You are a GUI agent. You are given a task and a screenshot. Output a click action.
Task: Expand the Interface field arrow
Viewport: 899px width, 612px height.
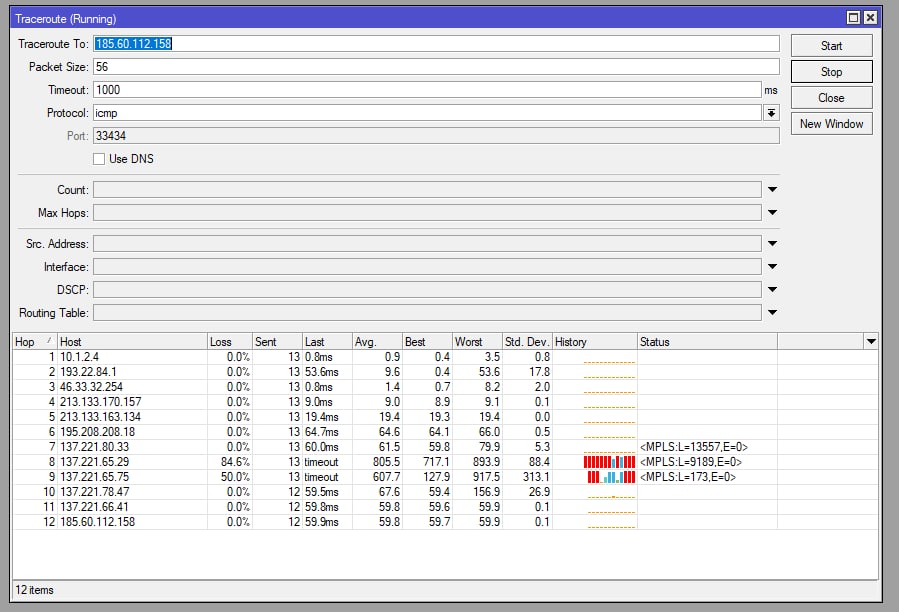click(772, 266)
